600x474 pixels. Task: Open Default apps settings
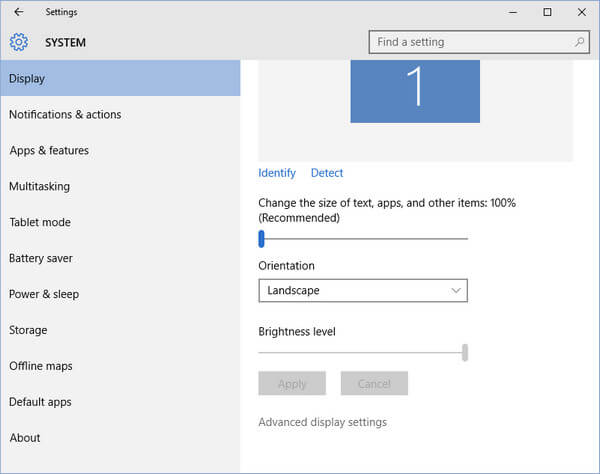121,402
